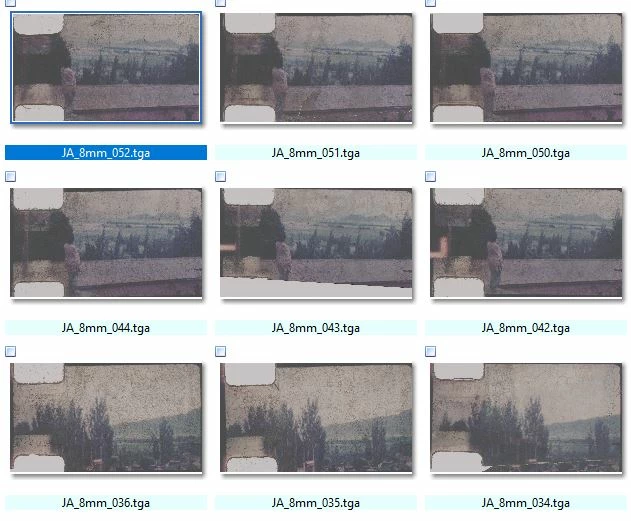The width and height of the screenshot is (631, 521).
Task: Click the JA_8mm_050.tga file name label
Action: tap(526, 153)
